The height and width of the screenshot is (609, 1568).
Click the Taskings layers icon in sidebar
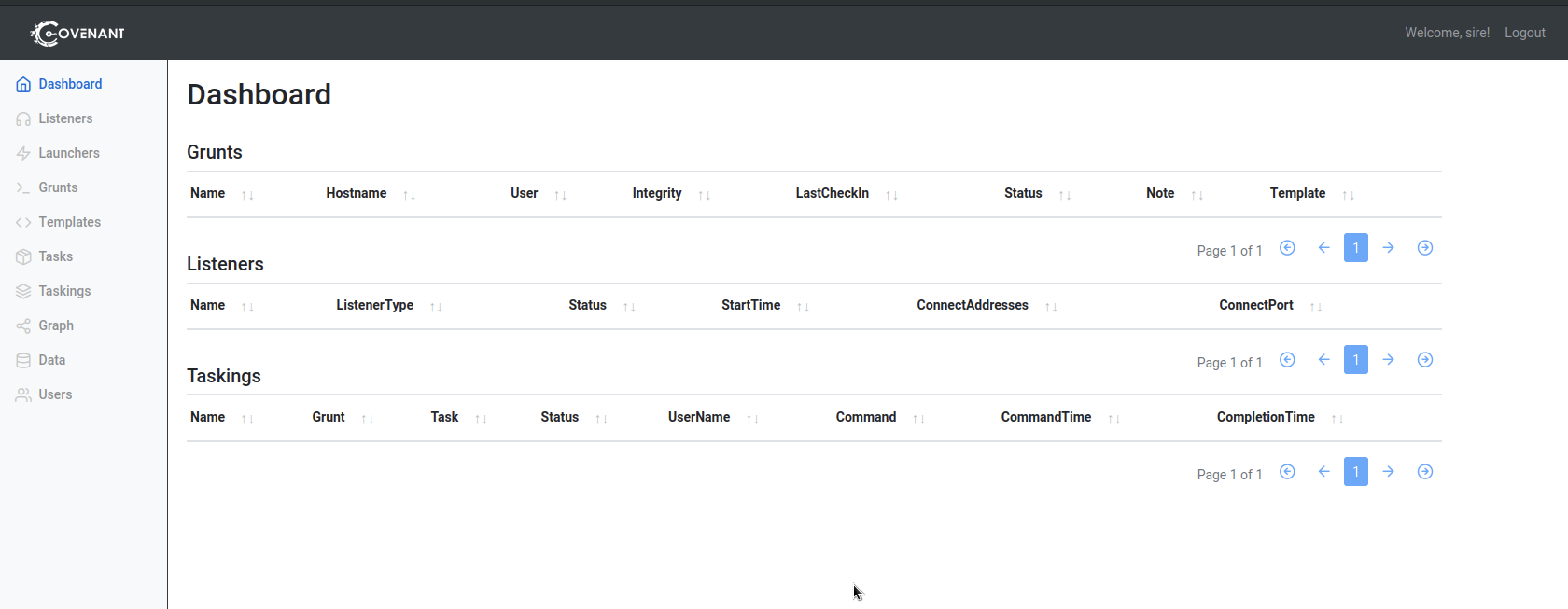(23, 291)
